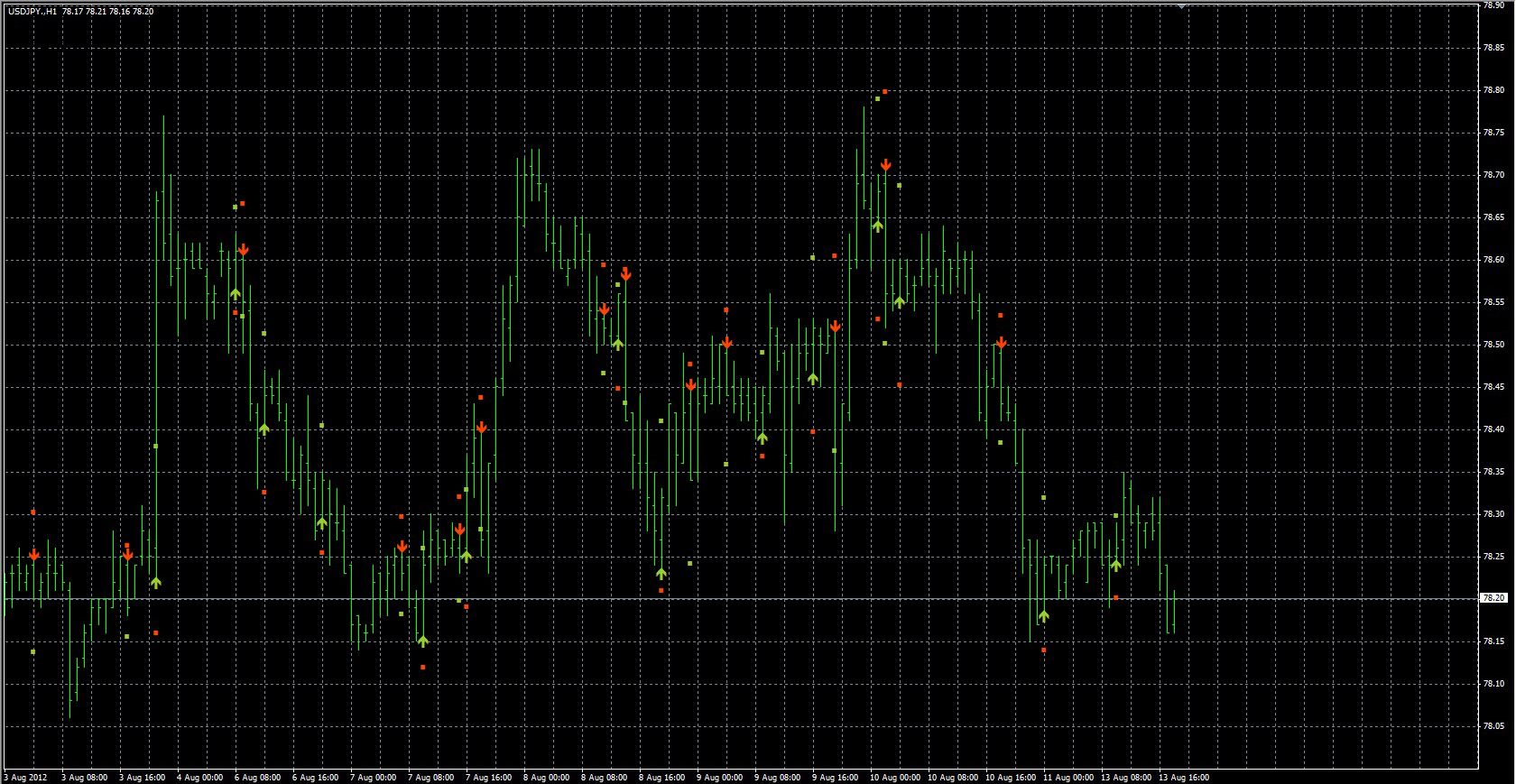Click the 10 Aug 00:00 time label
Image resolution: width=1516 pixels, height=784 pixels.
pyautogui.click(x=894, y=777)
